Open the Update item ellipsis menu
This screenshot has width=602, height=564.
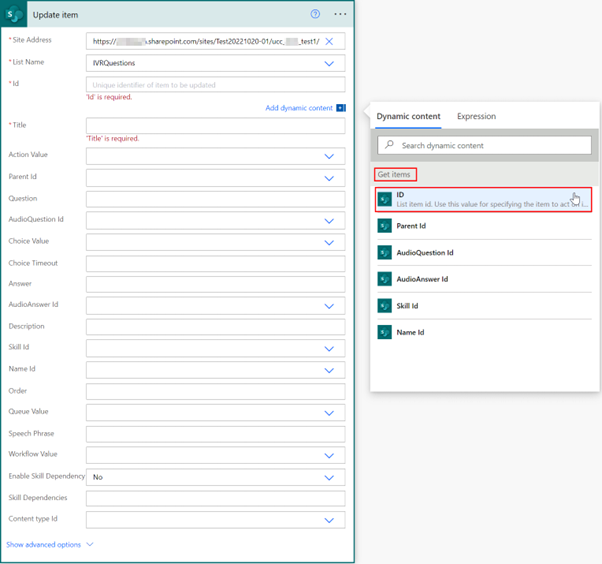tap(340, 14)
